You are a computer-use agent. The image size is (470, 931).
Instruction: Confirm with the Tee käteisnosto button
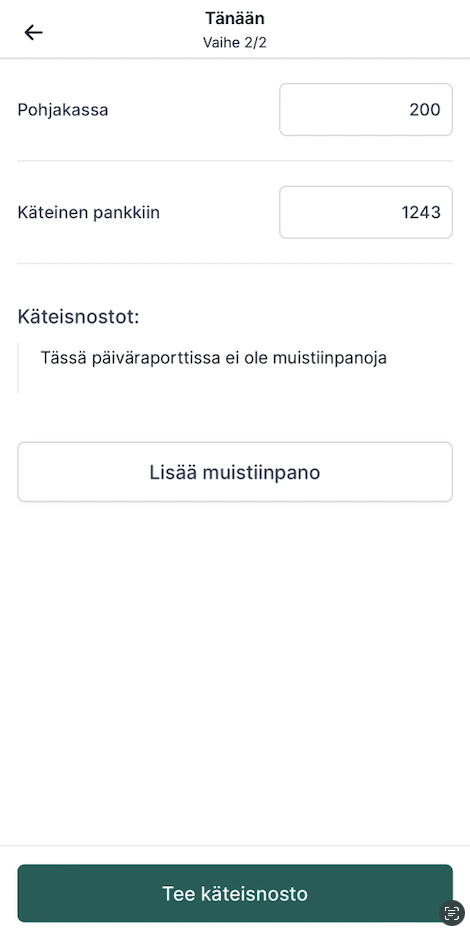tap(235, 894)
